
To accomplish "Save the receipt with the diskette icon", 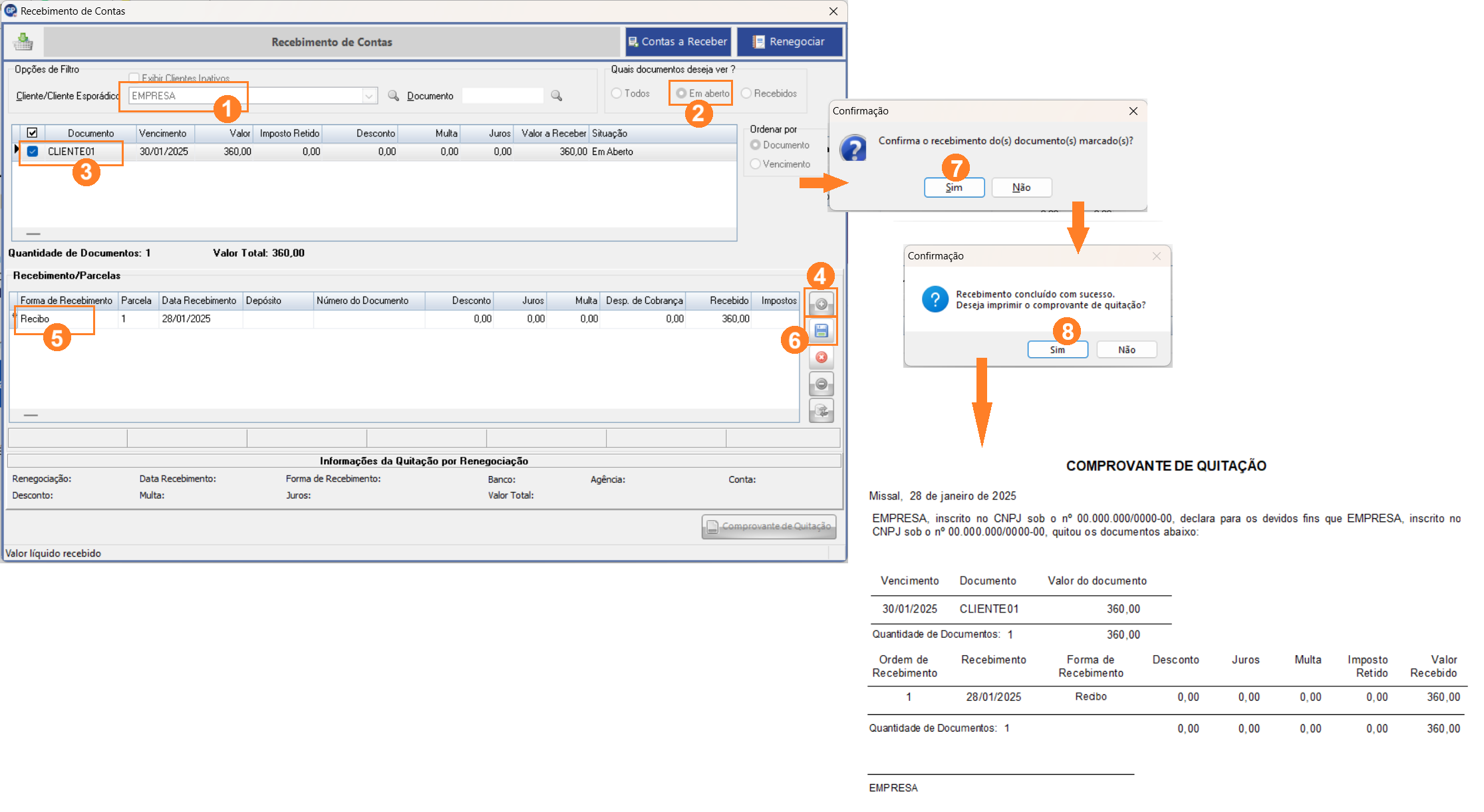I will [x=821, y=331].
